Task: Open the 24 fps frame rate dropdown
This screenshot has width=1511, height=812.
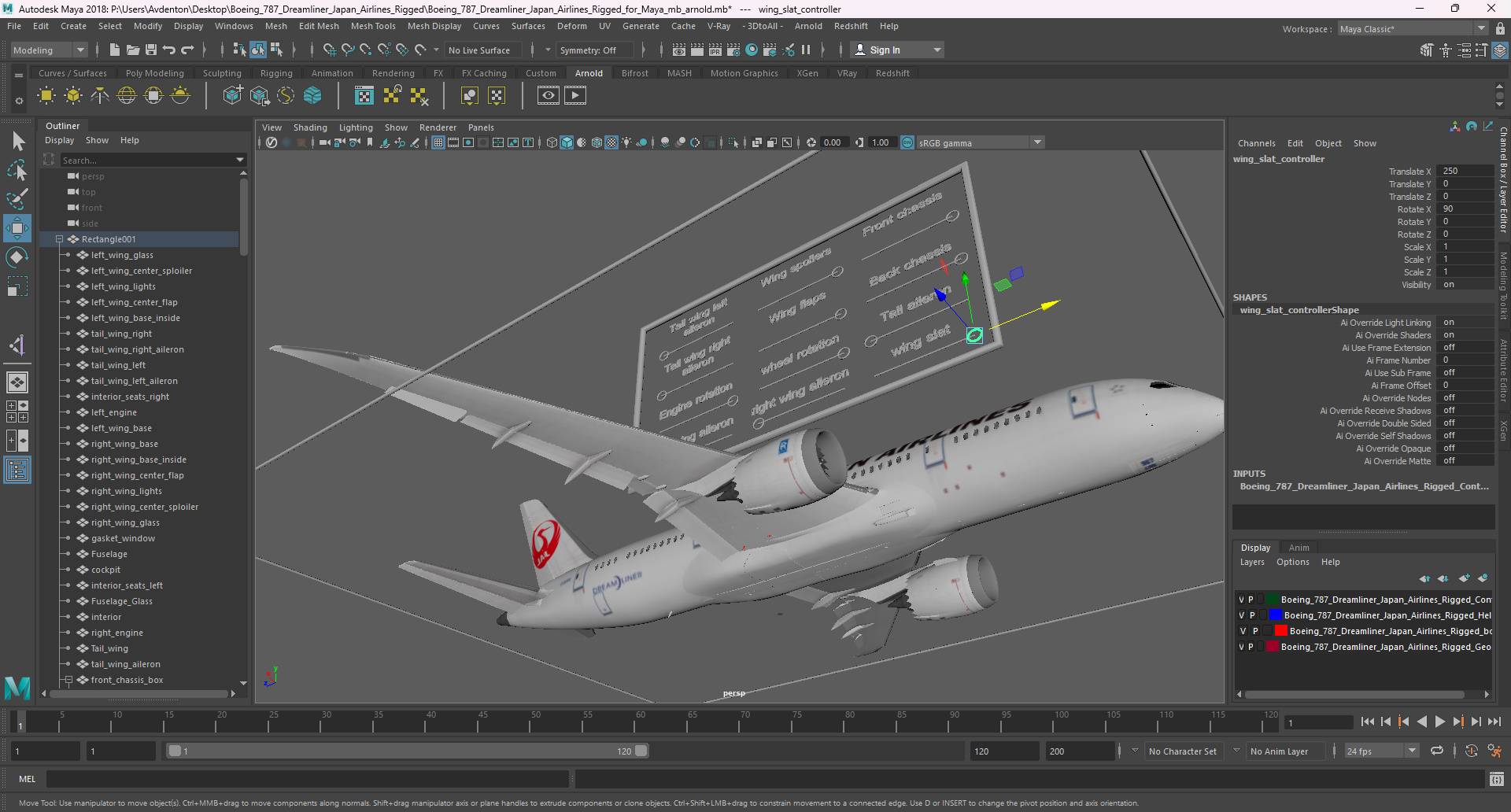Action: pos(1381,751)
